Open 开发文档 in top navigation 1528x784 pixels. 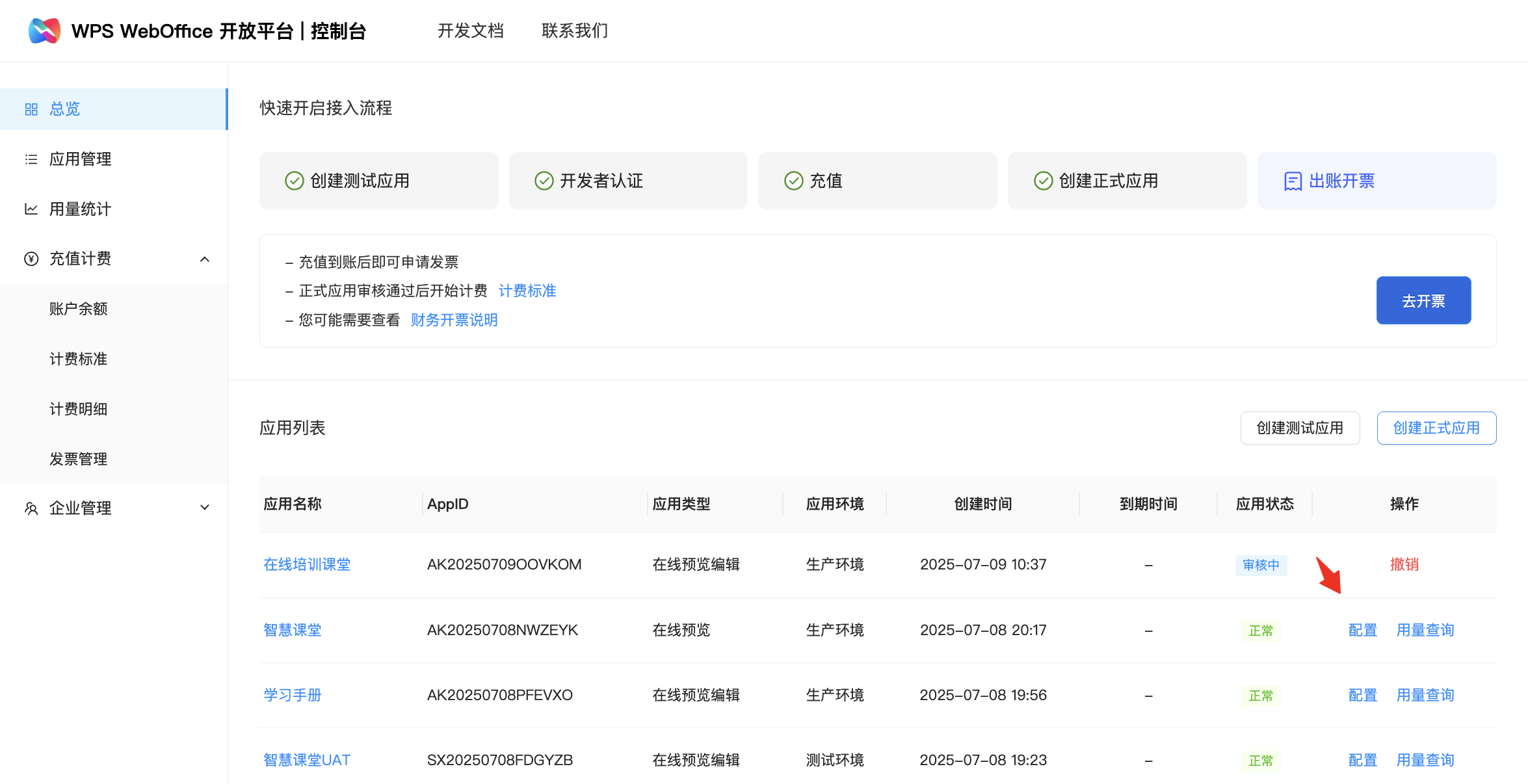coord(471,31)
